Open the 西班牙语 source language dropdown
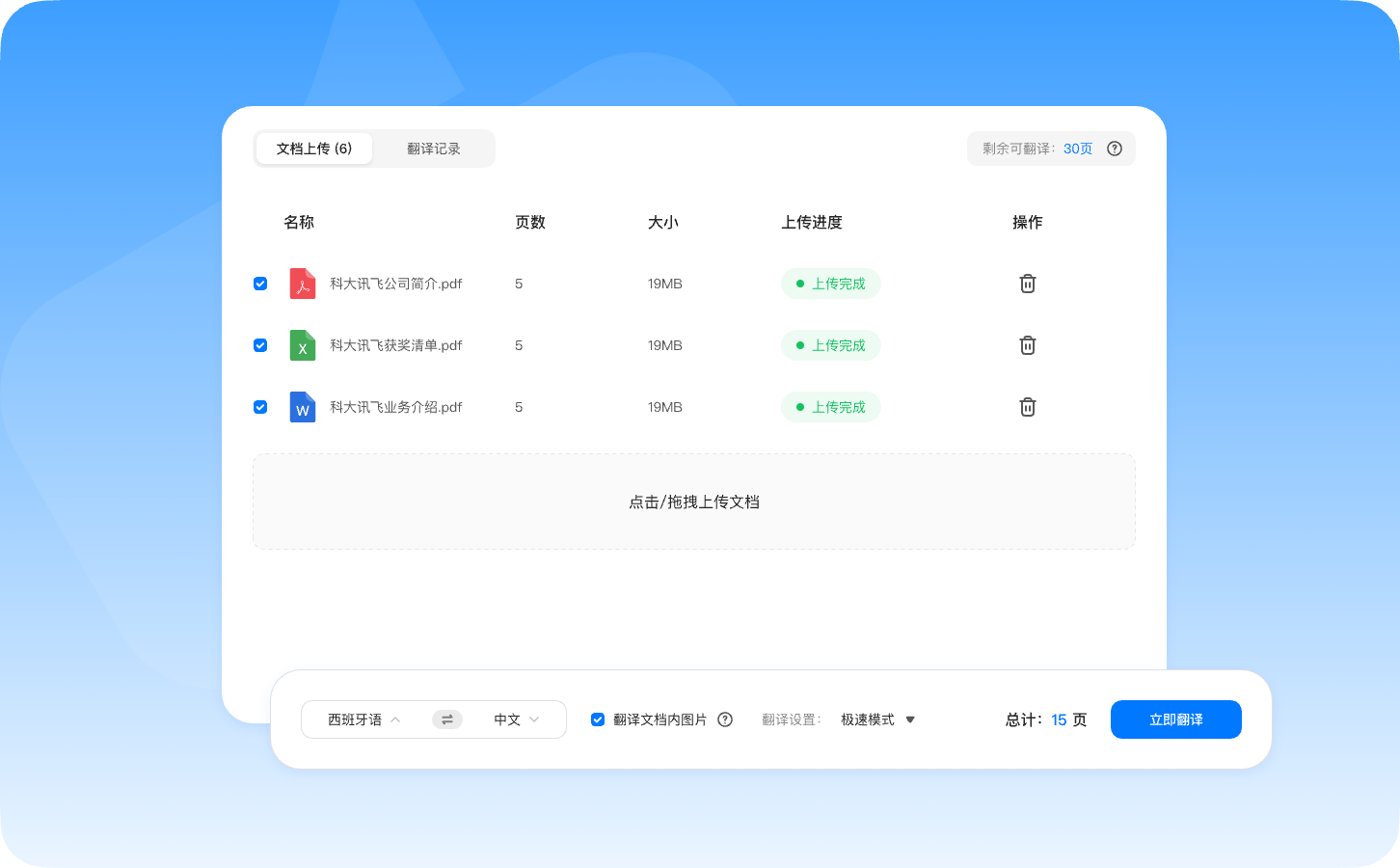Image resolution: width=1400 pixels, height=868 pixels. tap(364, 719)
